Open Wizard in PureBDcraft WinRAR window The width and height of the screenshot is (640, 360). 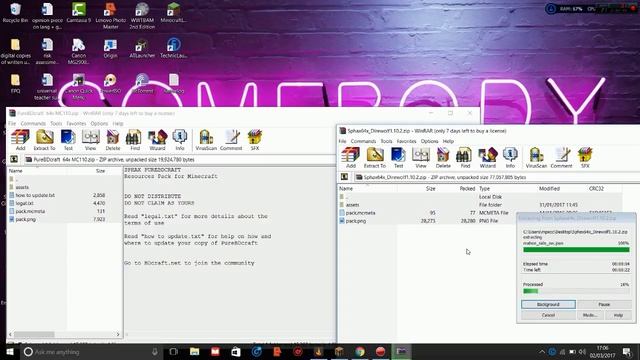(x=157, y=140)
